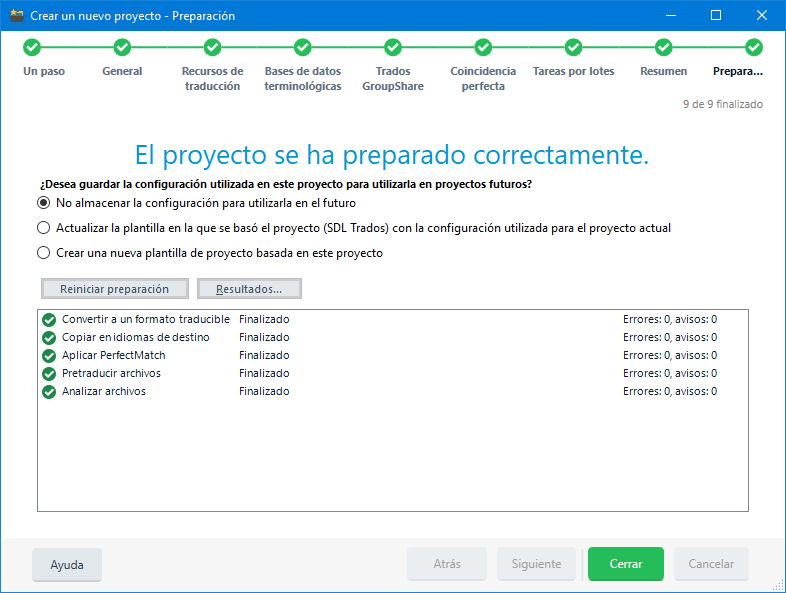
Task: Select the Pretraducir archivos task row
Action: (392, 373)
